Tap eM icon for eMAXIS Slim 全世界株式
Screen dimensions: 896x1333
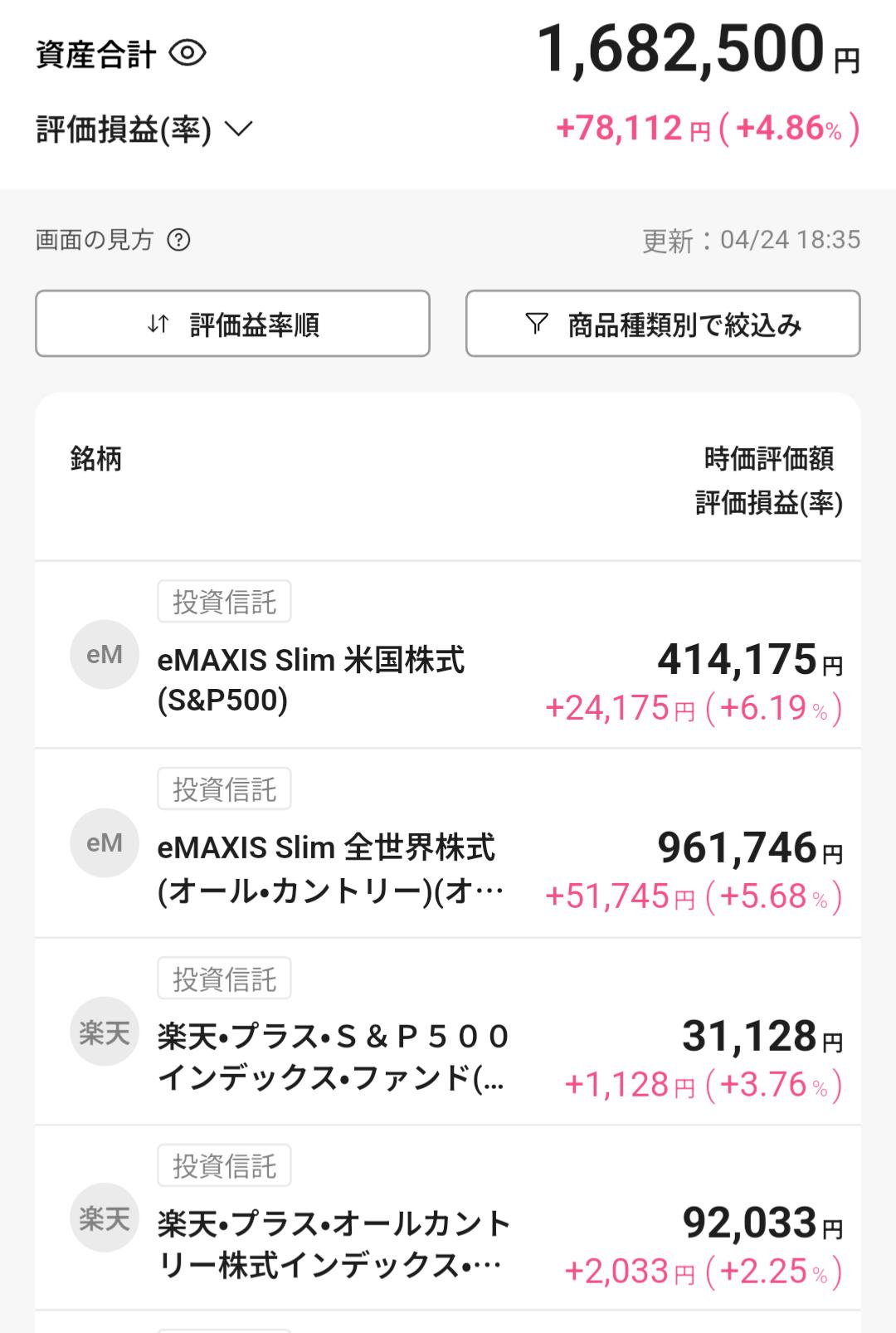pyautogui.click(x=105, y=843)
